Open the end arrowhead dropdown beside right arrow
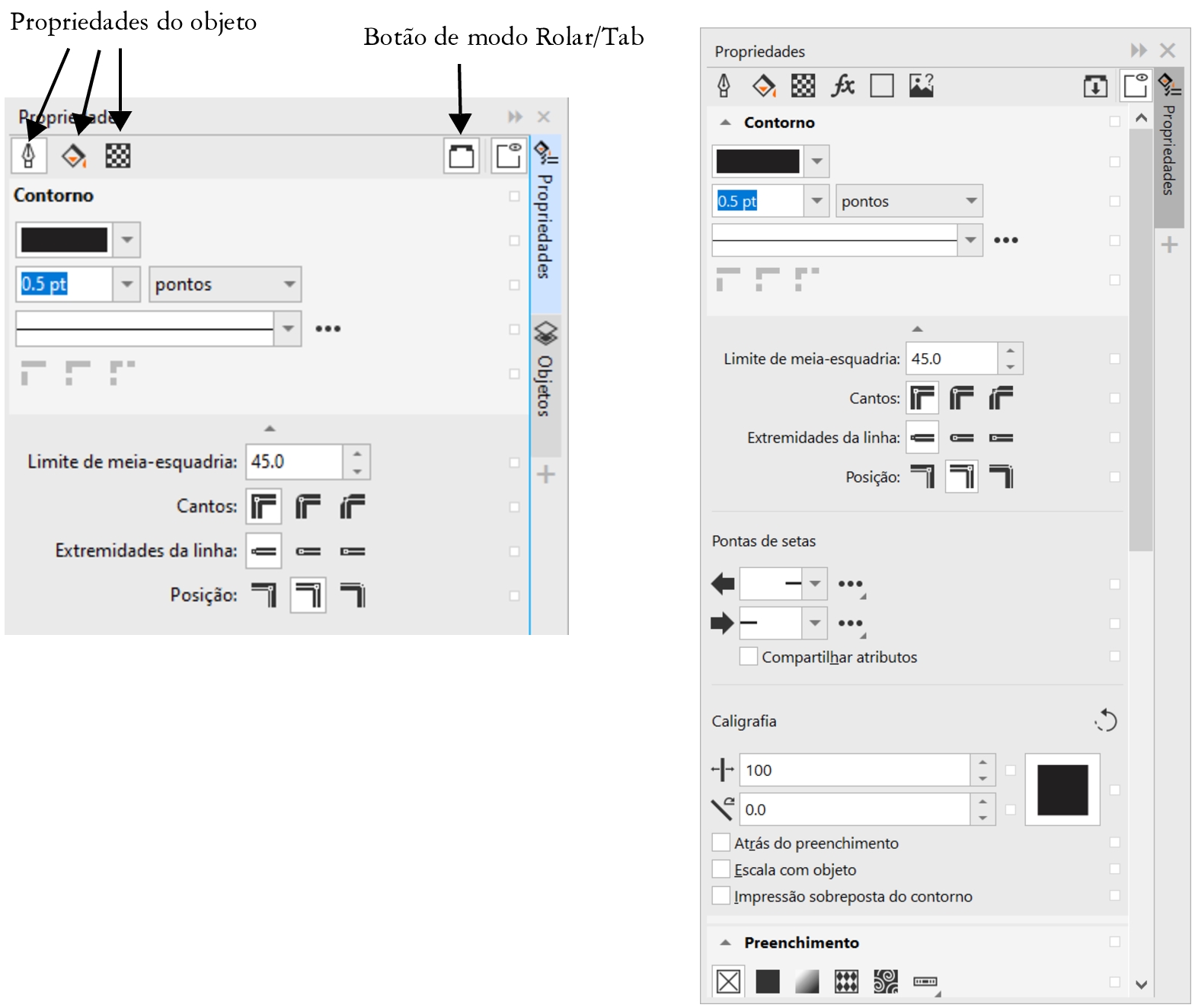Image resolution: width=1195 pixels, height=1008 pixels. coord(815,623)
